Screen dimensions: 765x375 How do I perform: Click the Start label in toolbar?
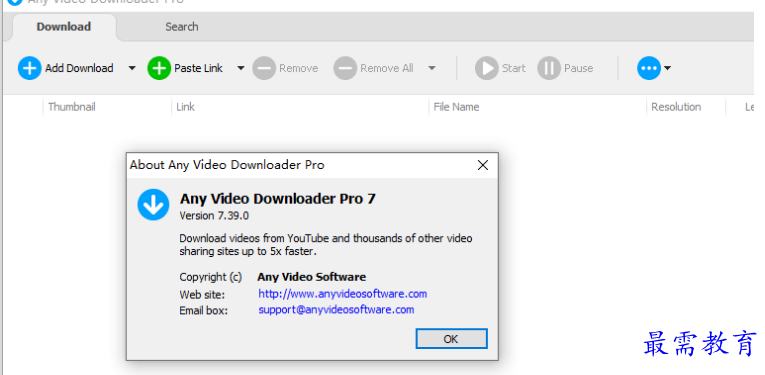pos(513,68)
